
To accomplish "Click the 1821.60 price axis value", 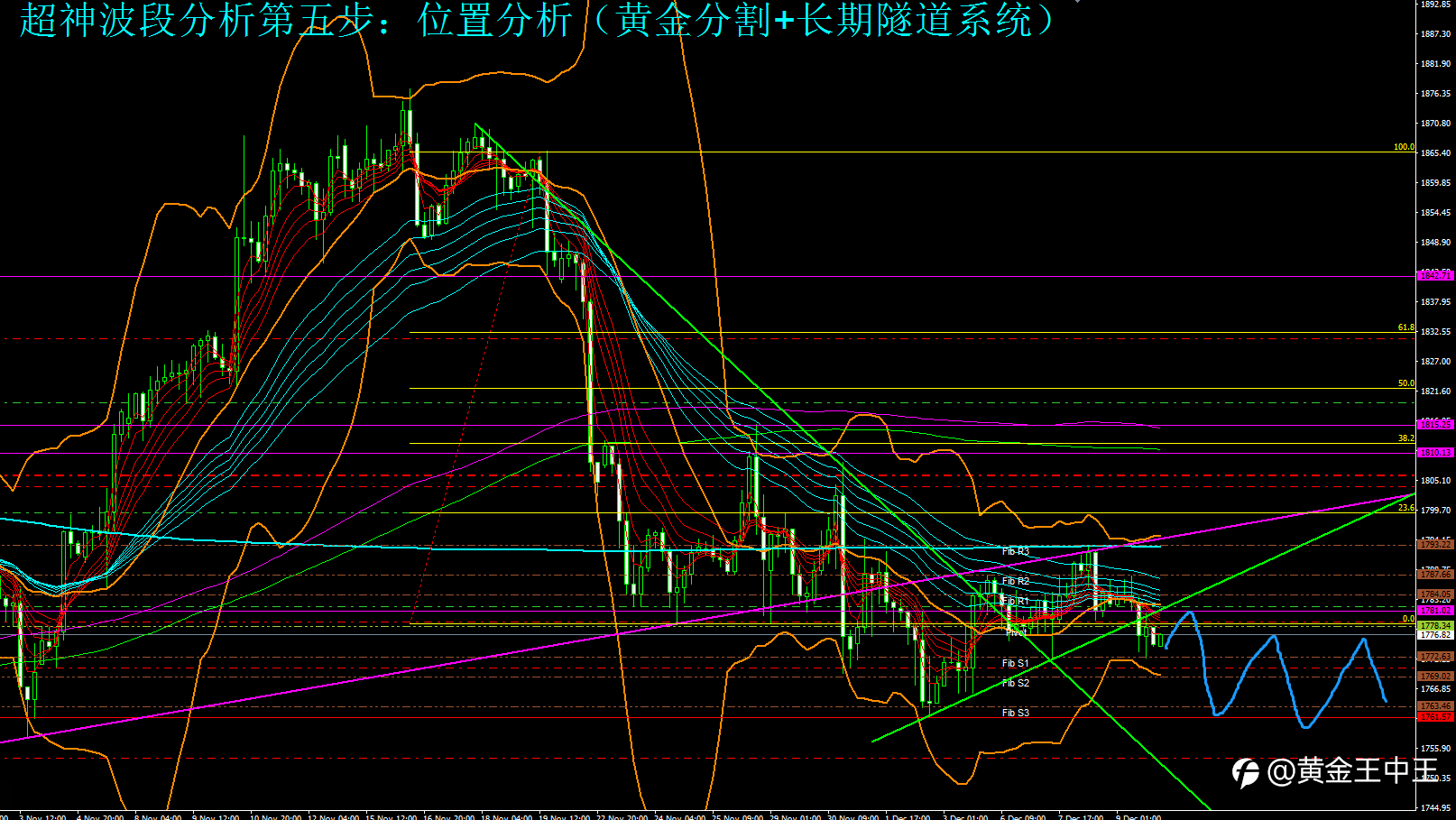I will pos(1435,392).
